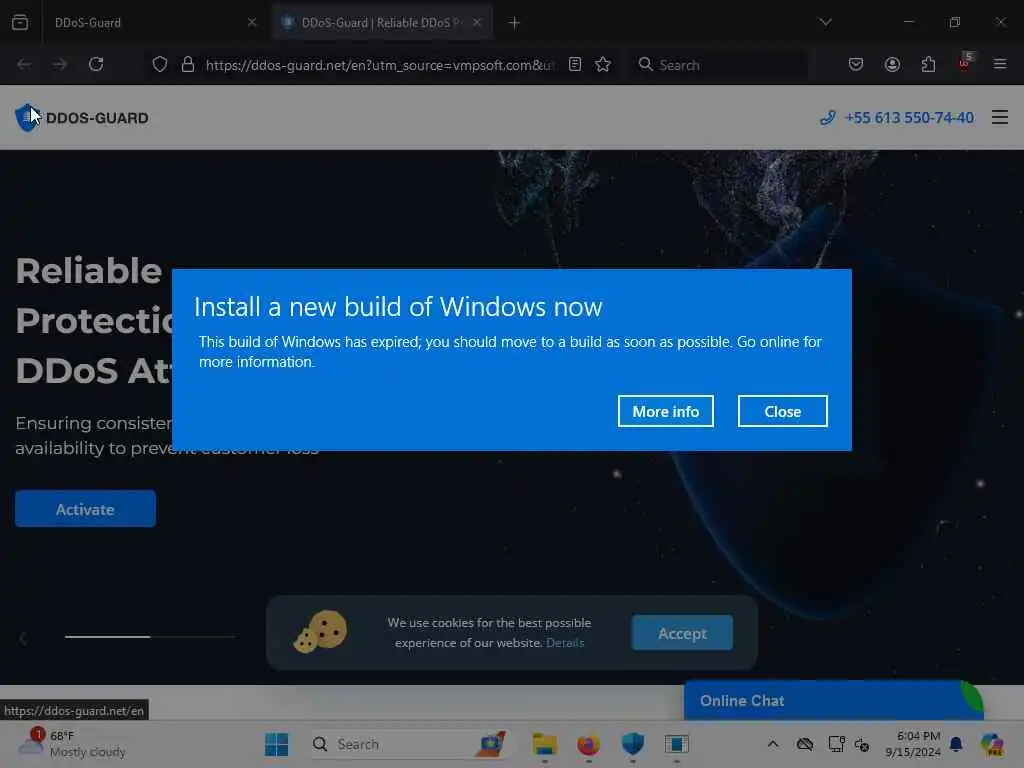Switch to Firefox on the taskbar
Image resolution: width=1024 pixels, height=768 pixels.
[588, 744]
